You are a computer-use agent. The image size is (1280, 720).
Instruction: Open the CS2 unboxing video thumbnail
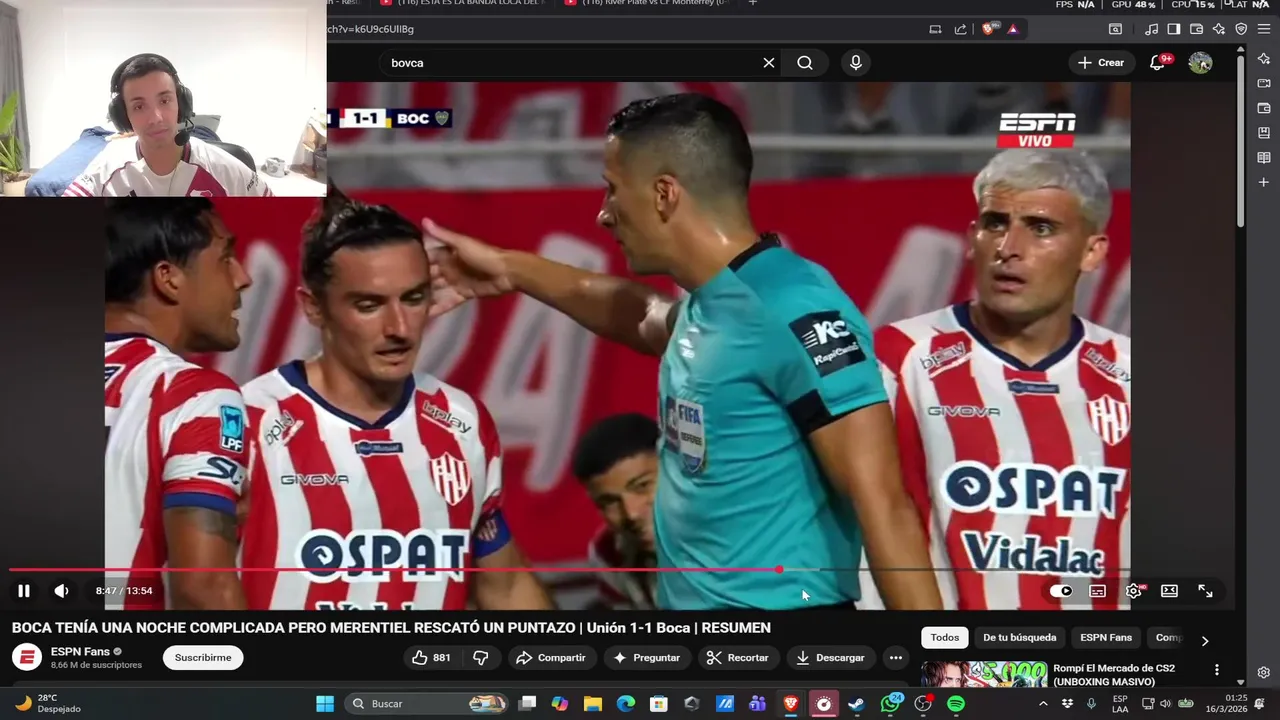point(984,674)
